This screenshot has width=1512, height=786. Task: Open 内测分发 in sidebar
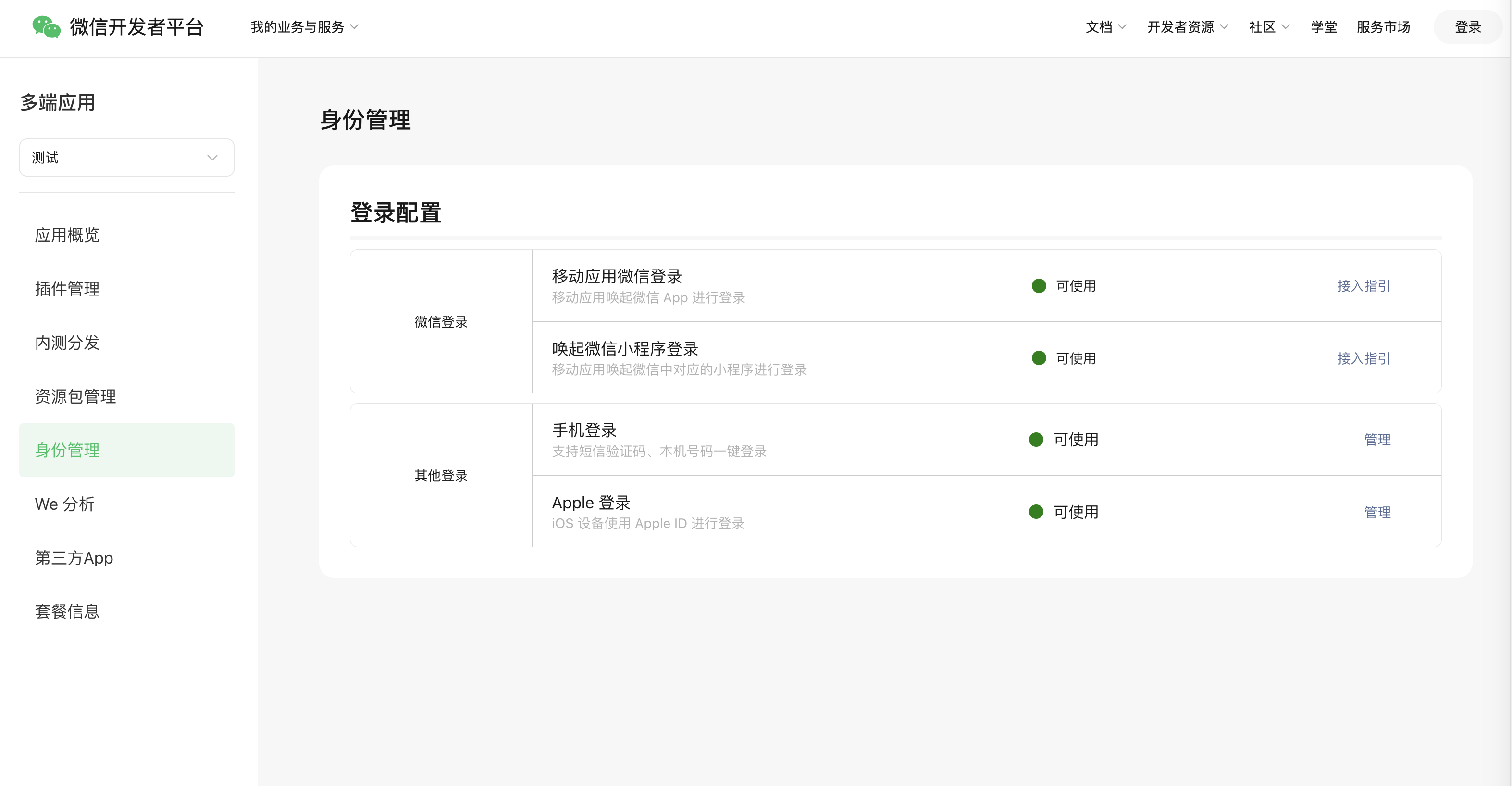(x=127, y=343)
